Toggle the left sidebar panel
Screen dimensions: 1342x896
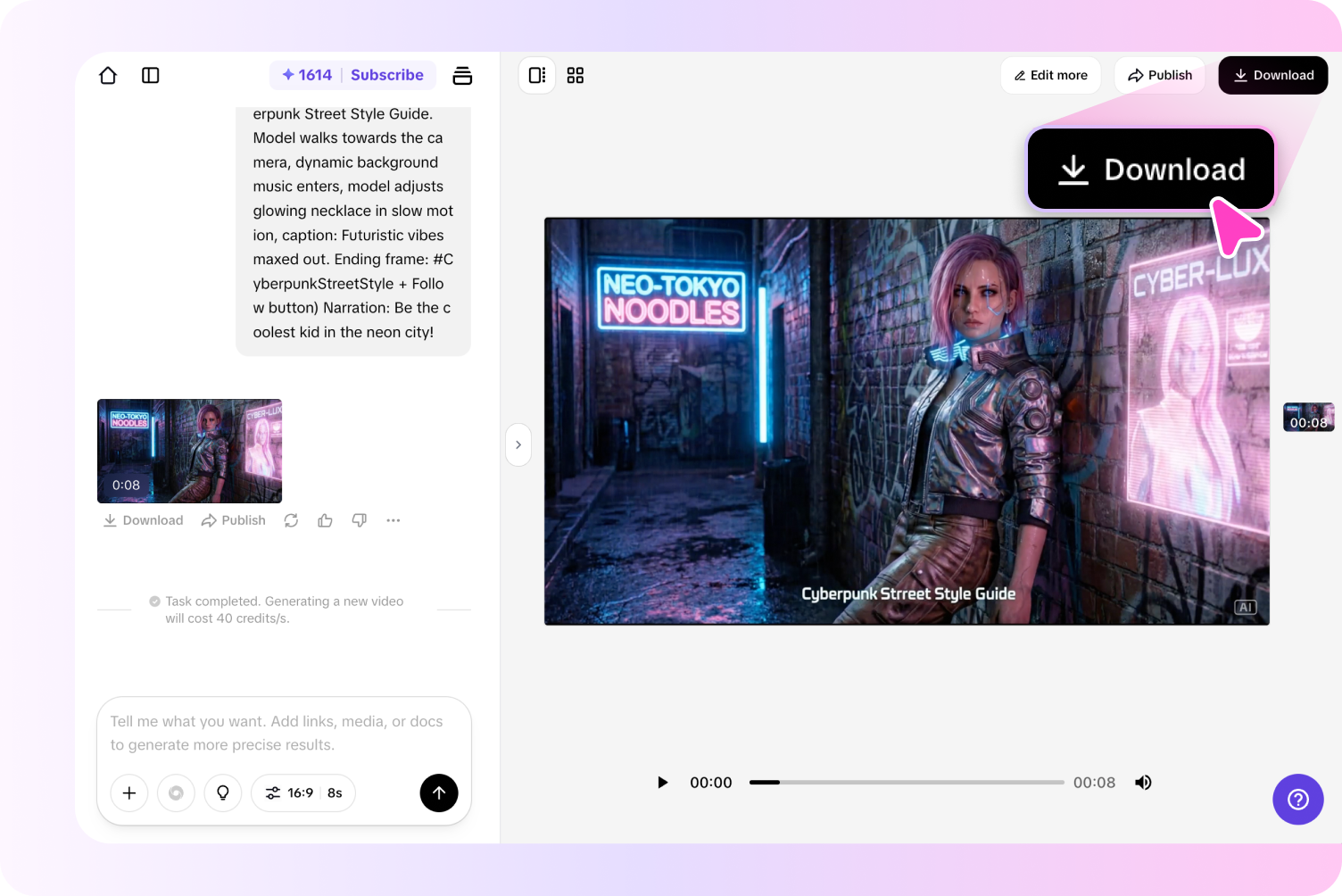tap(150, 75)
